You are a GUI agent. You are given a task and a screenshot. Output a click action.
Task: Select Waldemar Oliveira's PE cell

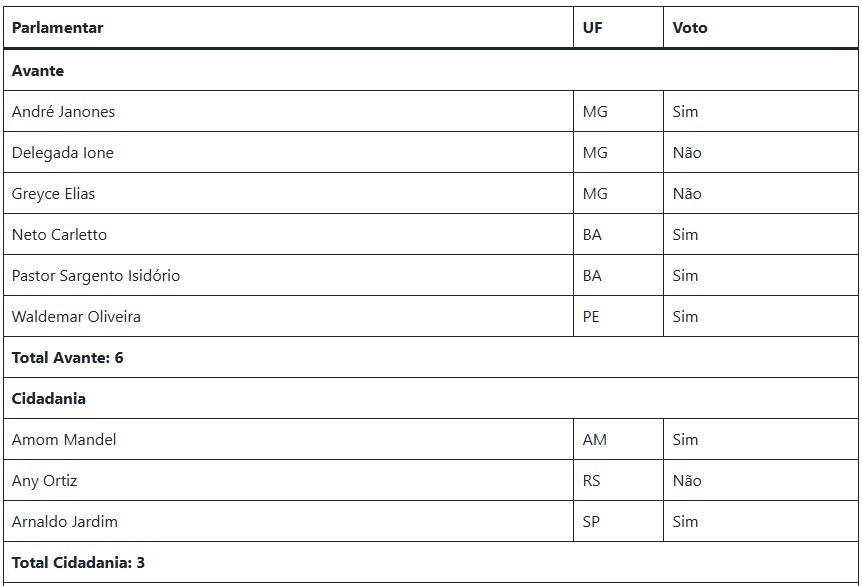pos(618,316)
